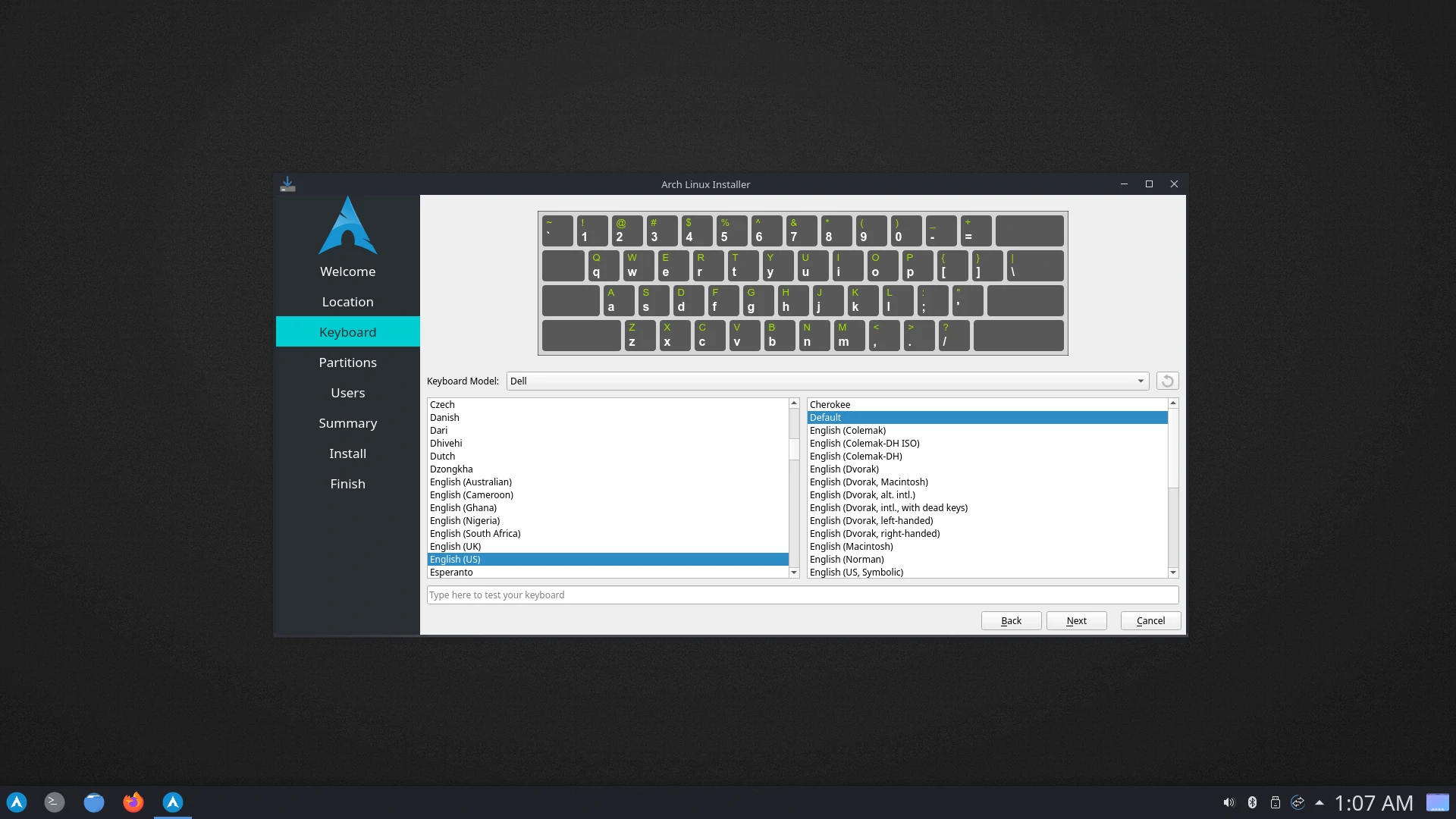1456x819 pixels.
Task: Open the Arch launcher menu in taskbar
Action: [17, 802]
